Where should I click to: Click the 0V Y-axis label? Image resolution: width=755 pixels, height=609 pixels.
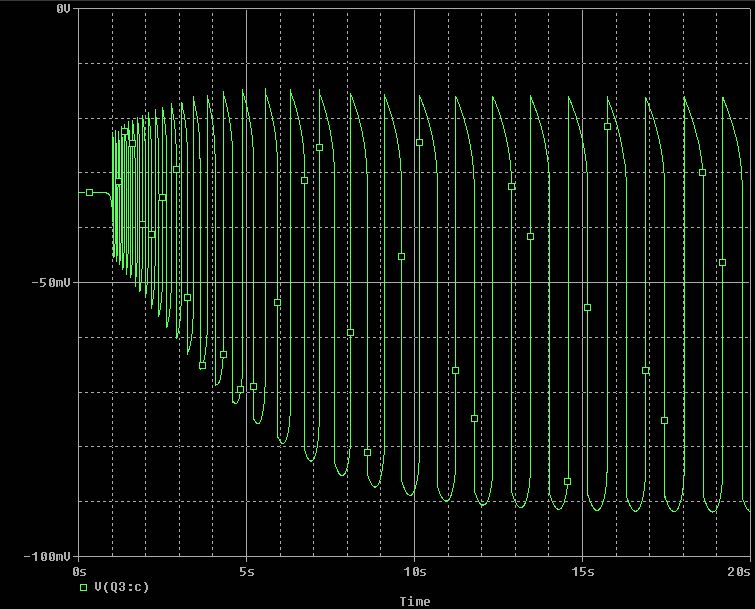pos(63,9)
